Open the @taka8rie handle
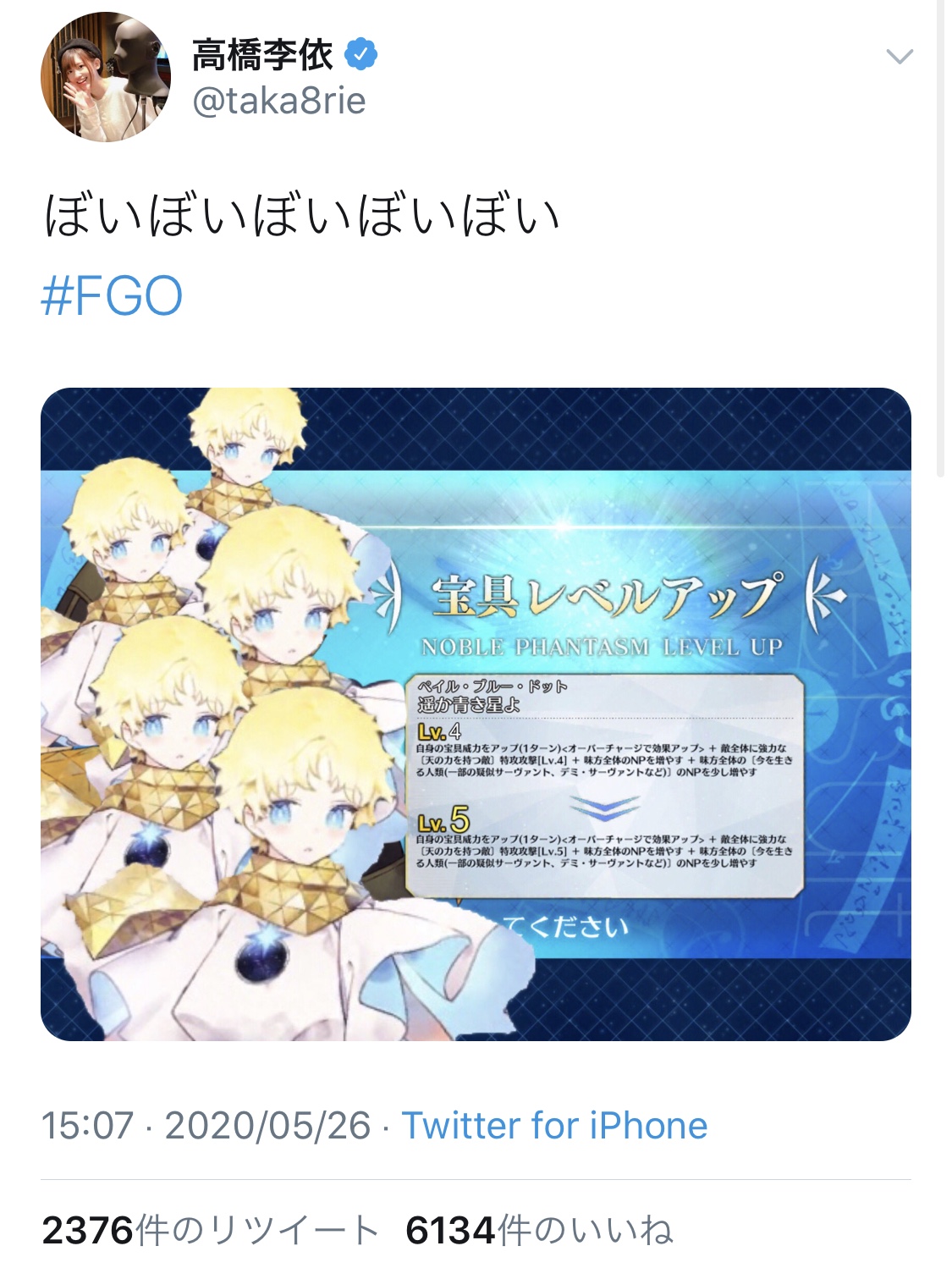 [279, 102]
